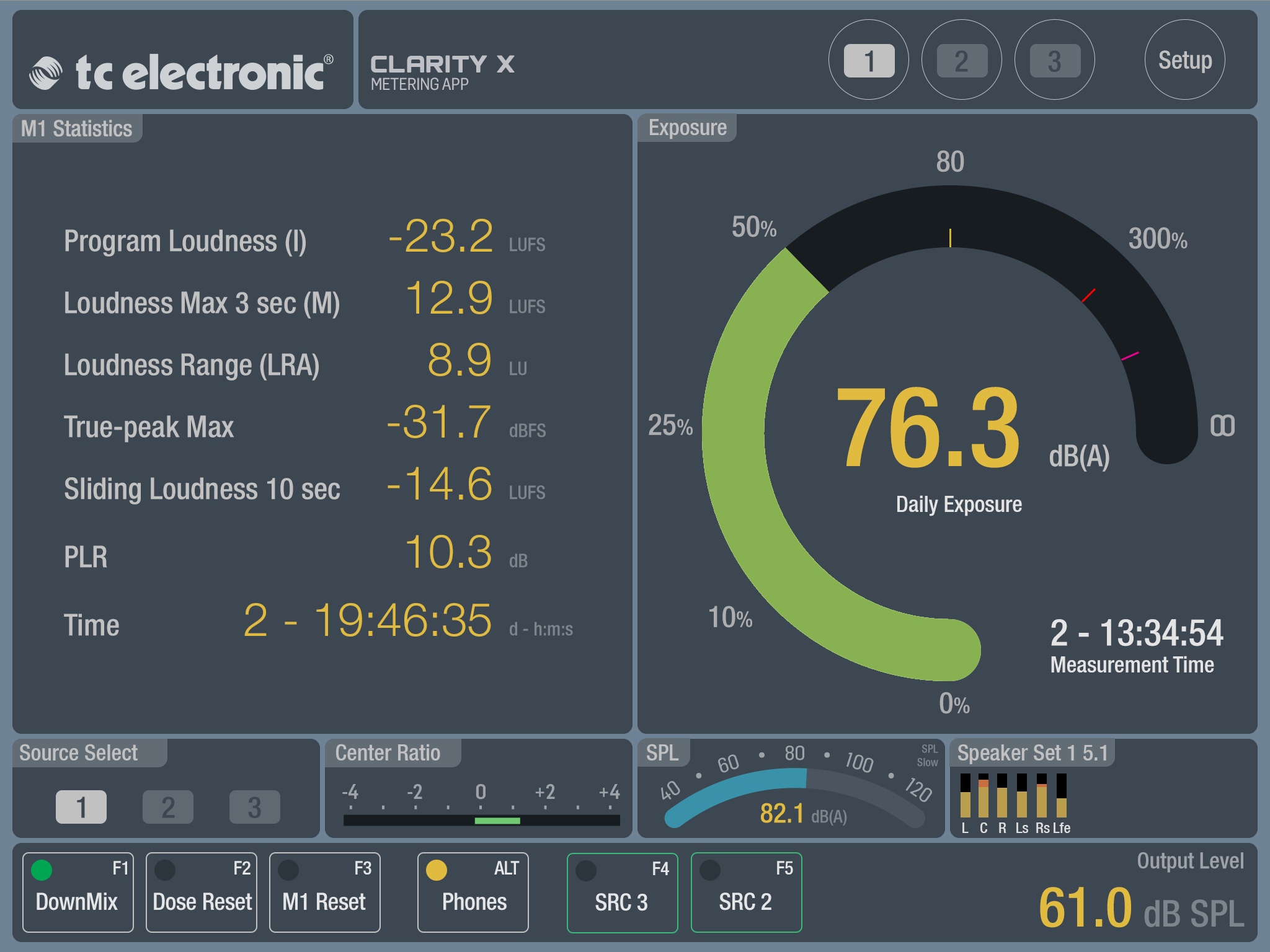Toggle the F1 DownMix button
Image resolution: width=1270 pixels, height=952 pixels.
click(x=78, y=892)
